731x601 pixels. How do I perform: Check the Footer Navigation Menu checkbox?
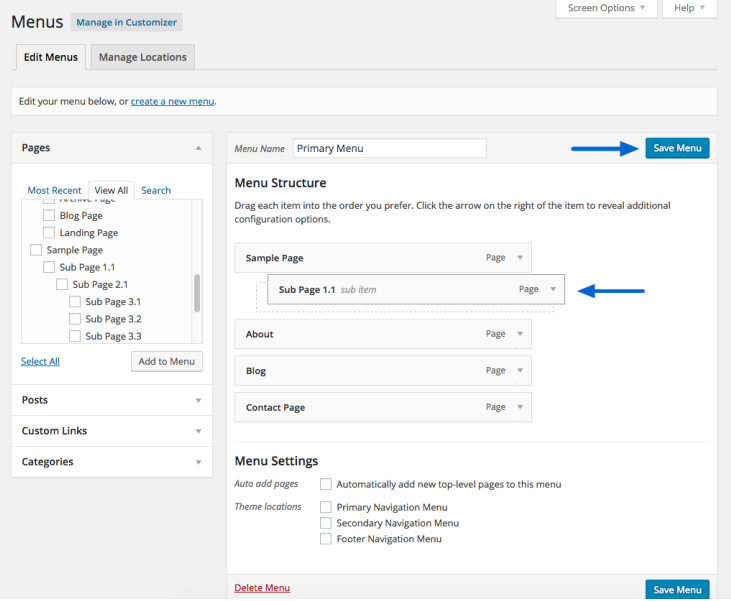point(326,539)
